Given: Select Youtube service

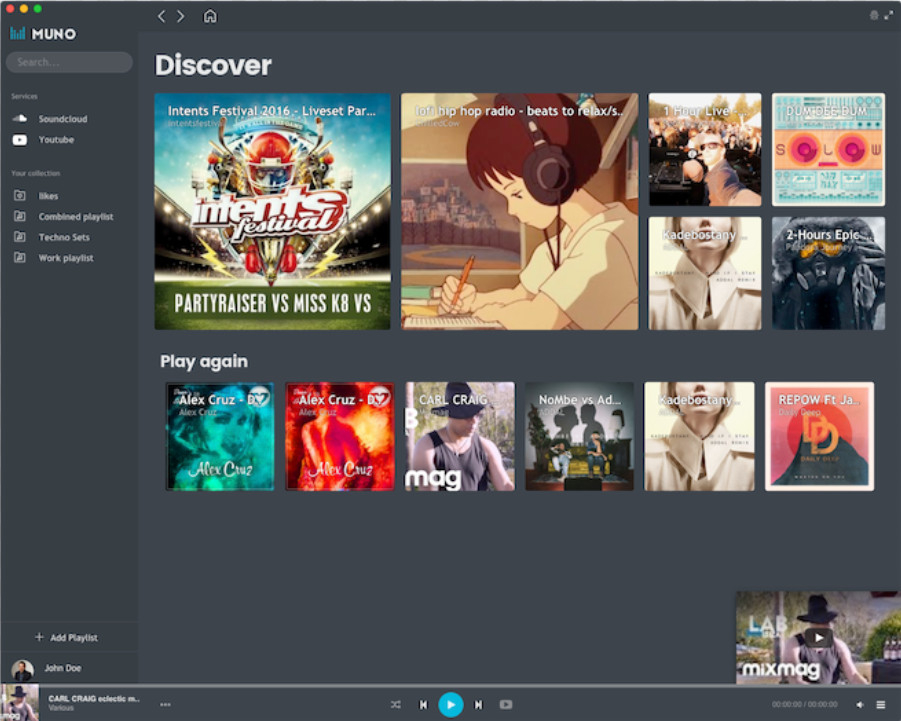Looking at the screenshot, I should pos(56,140).
